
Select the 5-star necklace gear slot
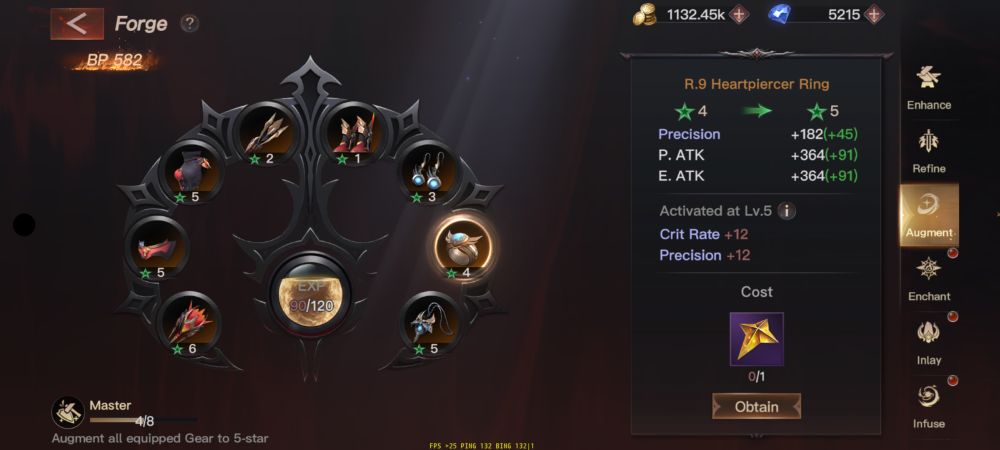432,323
